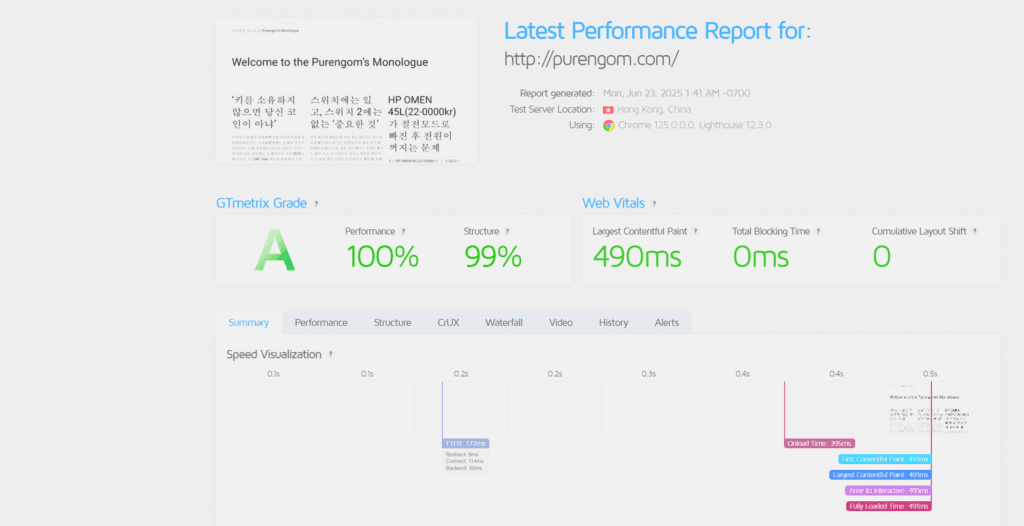
Task: Click the final filmstrip frame at 0.5s
Action: pyautogui.click(x=930, y=407)
